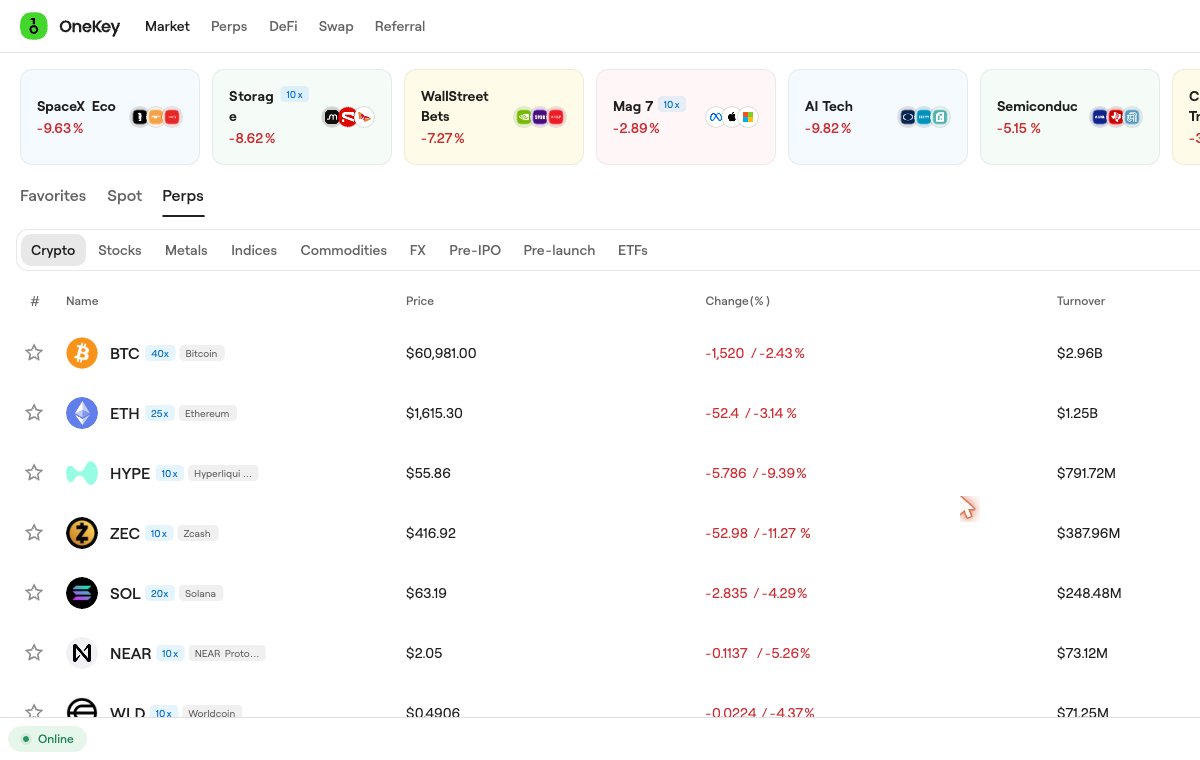Open the Swap page

point(336,27)
